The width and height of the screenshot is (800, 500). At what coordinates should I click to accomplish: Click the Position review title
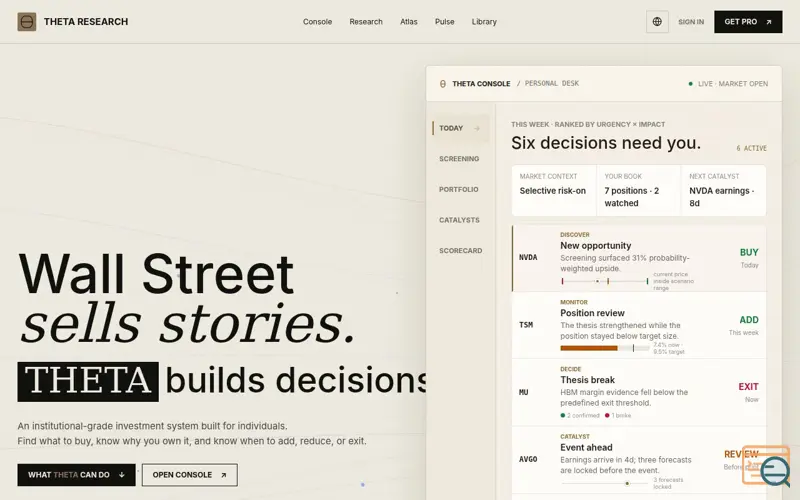(592, 313)
